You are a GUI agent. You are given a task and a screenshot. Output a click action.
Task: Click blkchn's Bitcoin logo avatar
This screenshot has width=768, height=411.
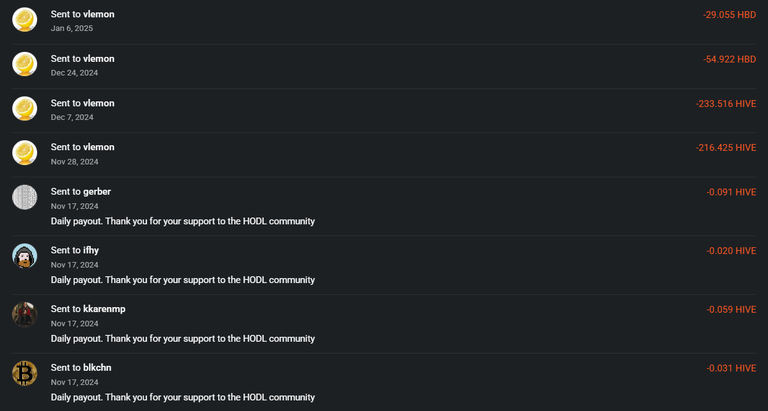tap(24, 373)
